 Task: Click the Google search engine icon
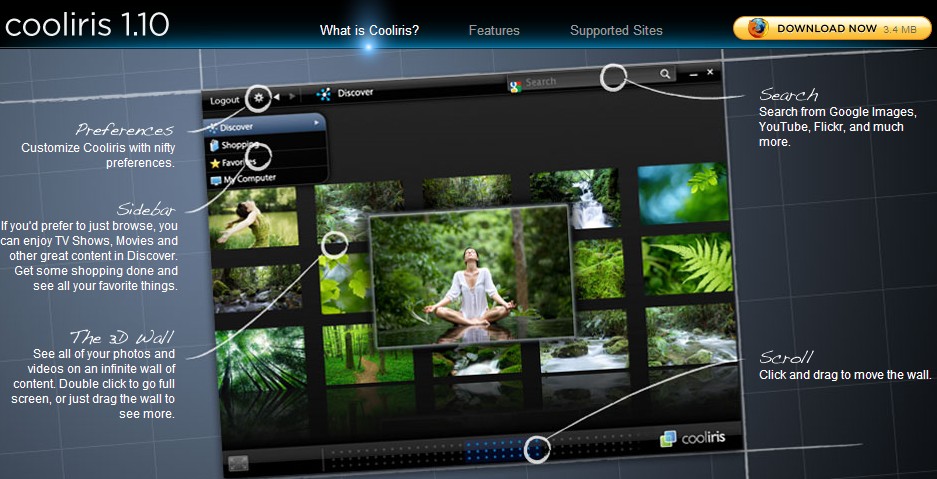click(515, 85)
